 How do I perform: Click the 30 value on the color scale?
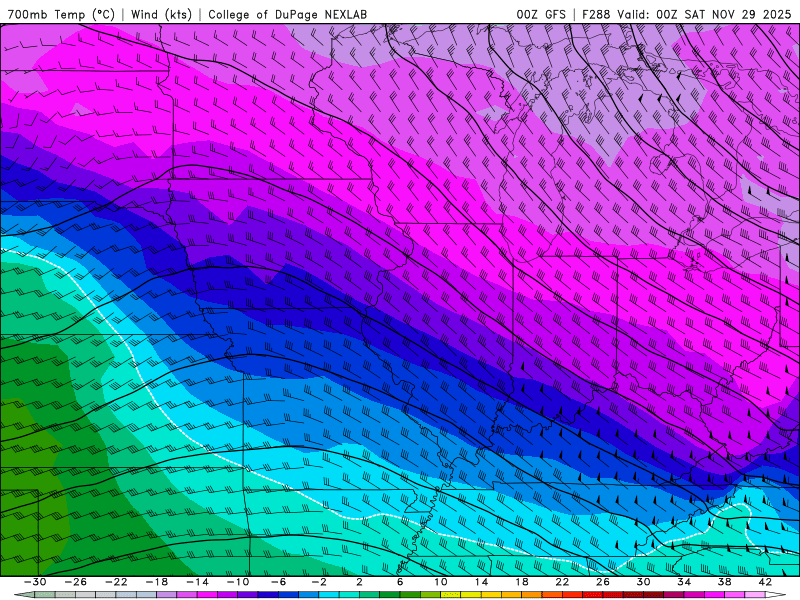pos(643,582)
